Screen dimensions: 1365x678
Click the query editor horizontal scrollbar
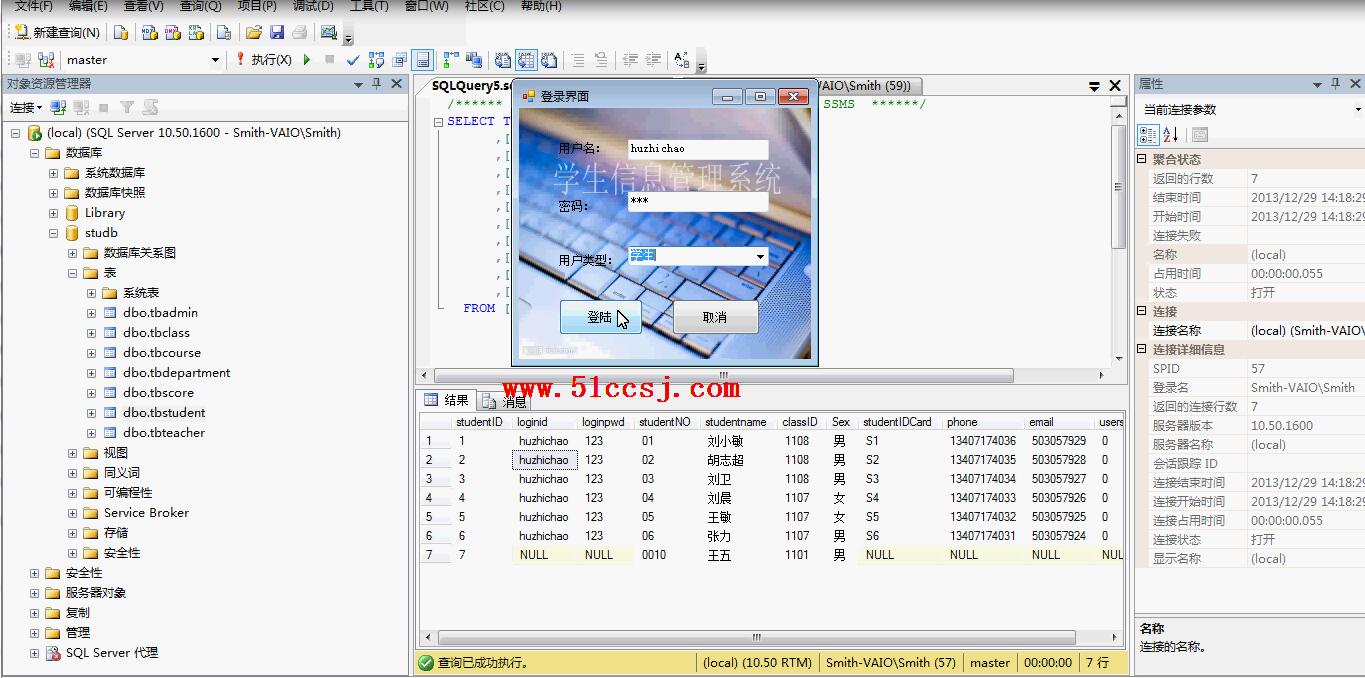tap(722, 376)
